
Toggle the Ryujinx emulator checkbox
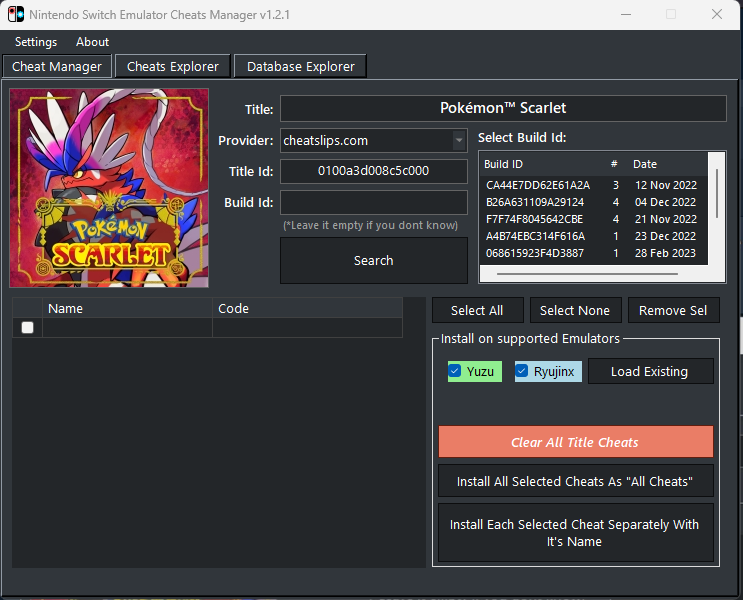(522, 371)
